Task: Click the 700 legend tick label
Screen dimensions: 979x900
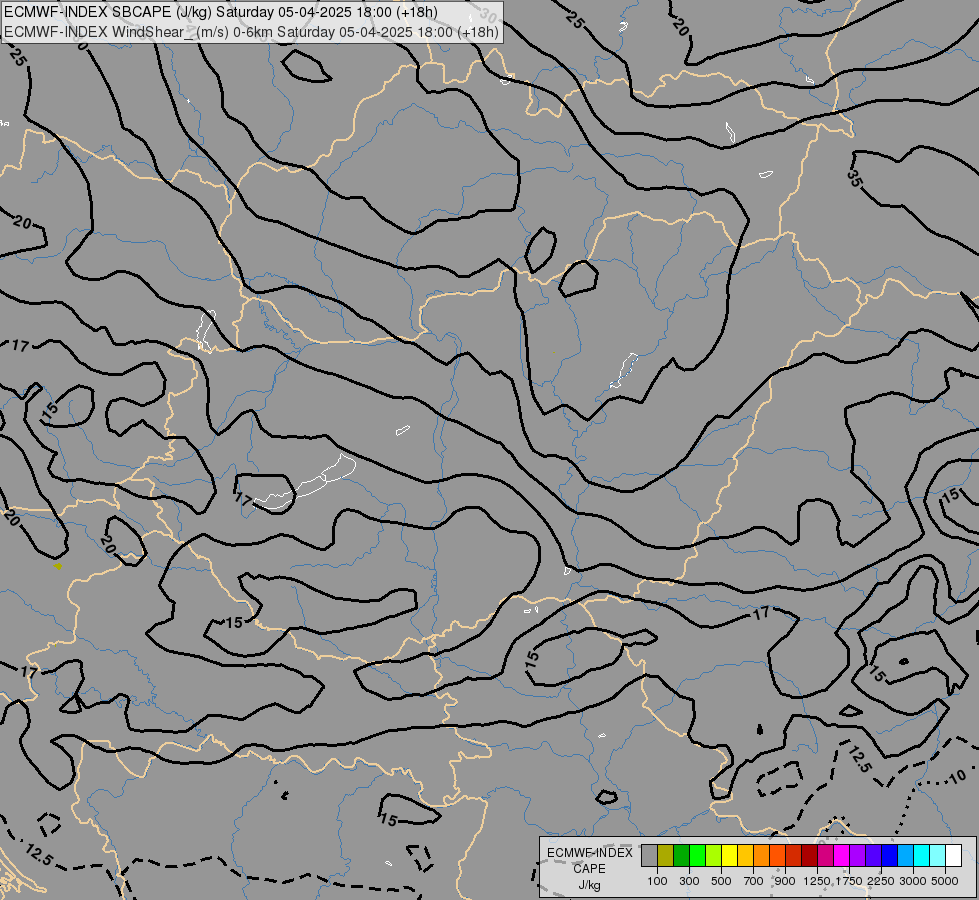Action: [x=754, y=881]
